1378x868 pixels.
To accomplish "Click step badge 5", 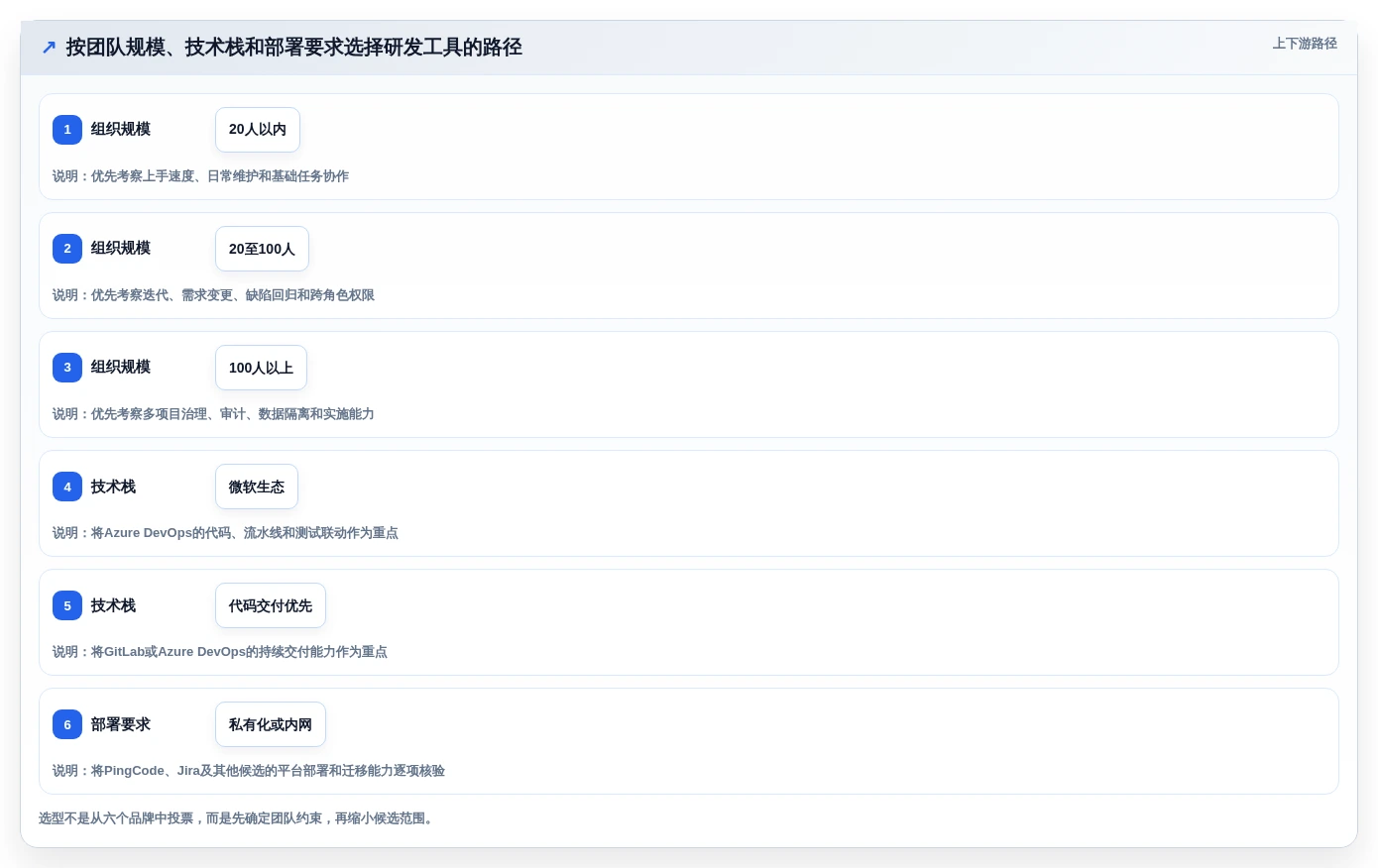I will click(x=67, y=605).
